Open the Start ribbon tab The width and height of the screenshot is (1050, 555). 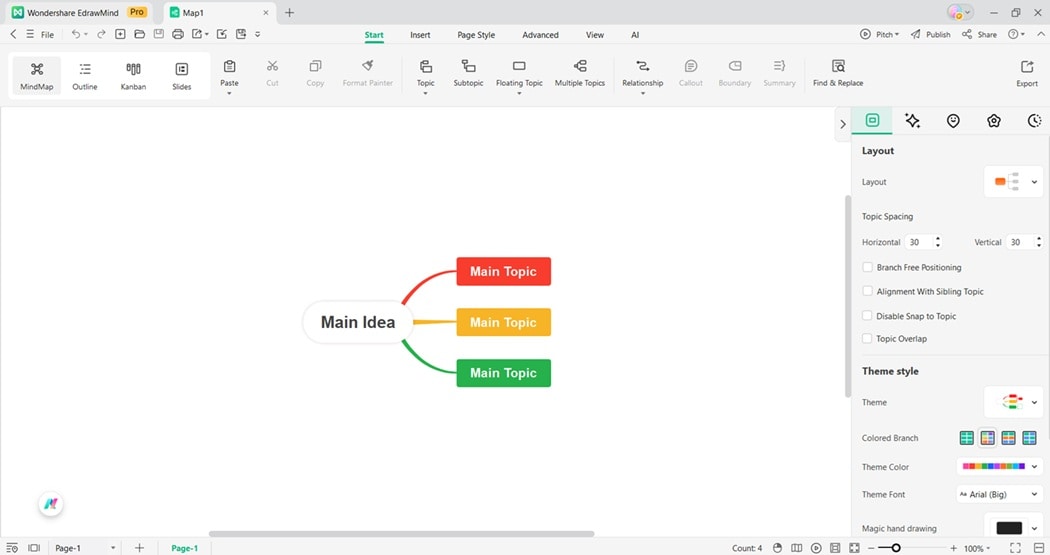coord(374,35)
